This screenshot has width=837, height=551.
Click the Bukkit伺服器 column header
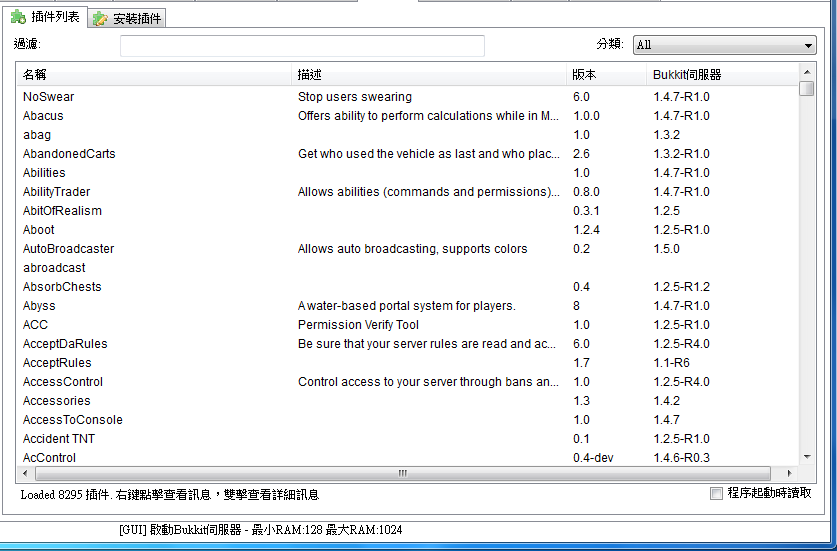720,75
